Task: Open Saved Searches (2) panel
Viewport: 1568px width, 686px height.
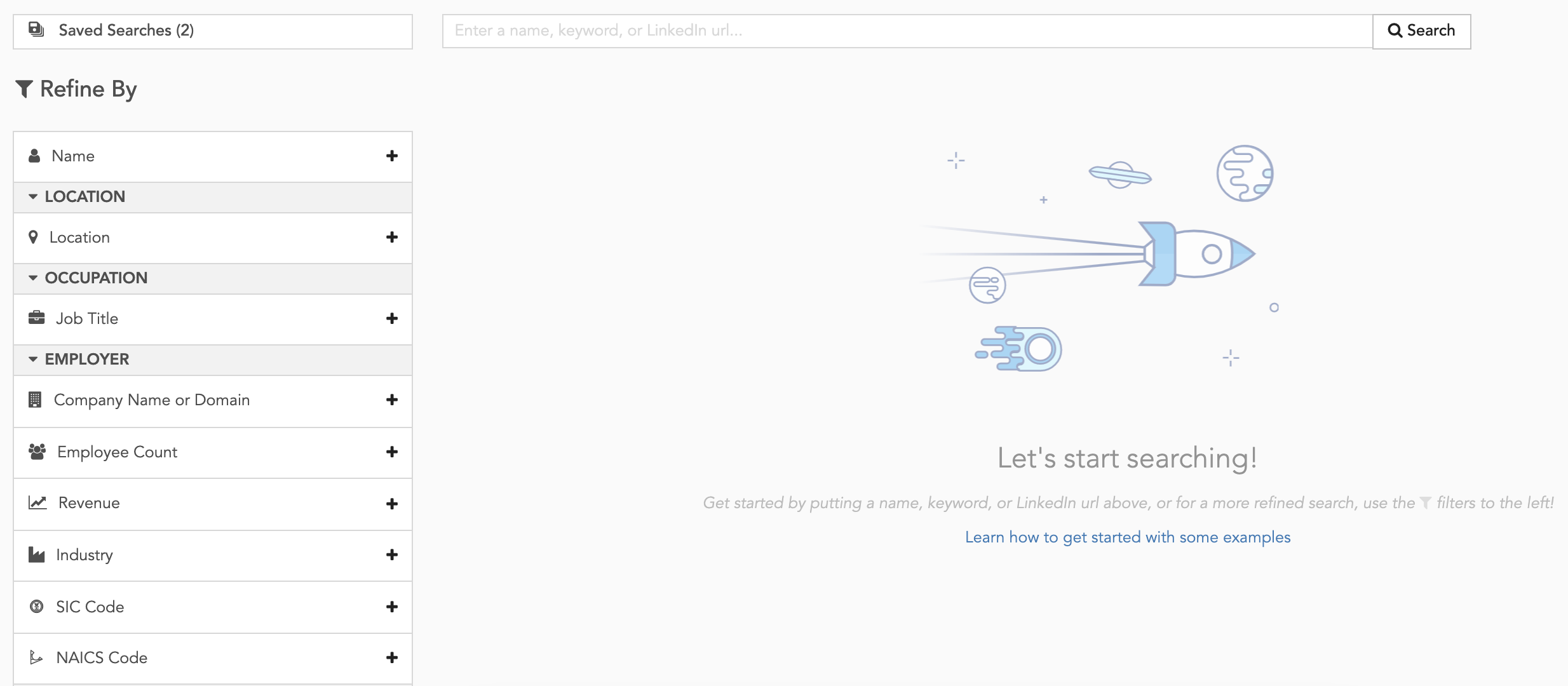Action: (213, 31)
